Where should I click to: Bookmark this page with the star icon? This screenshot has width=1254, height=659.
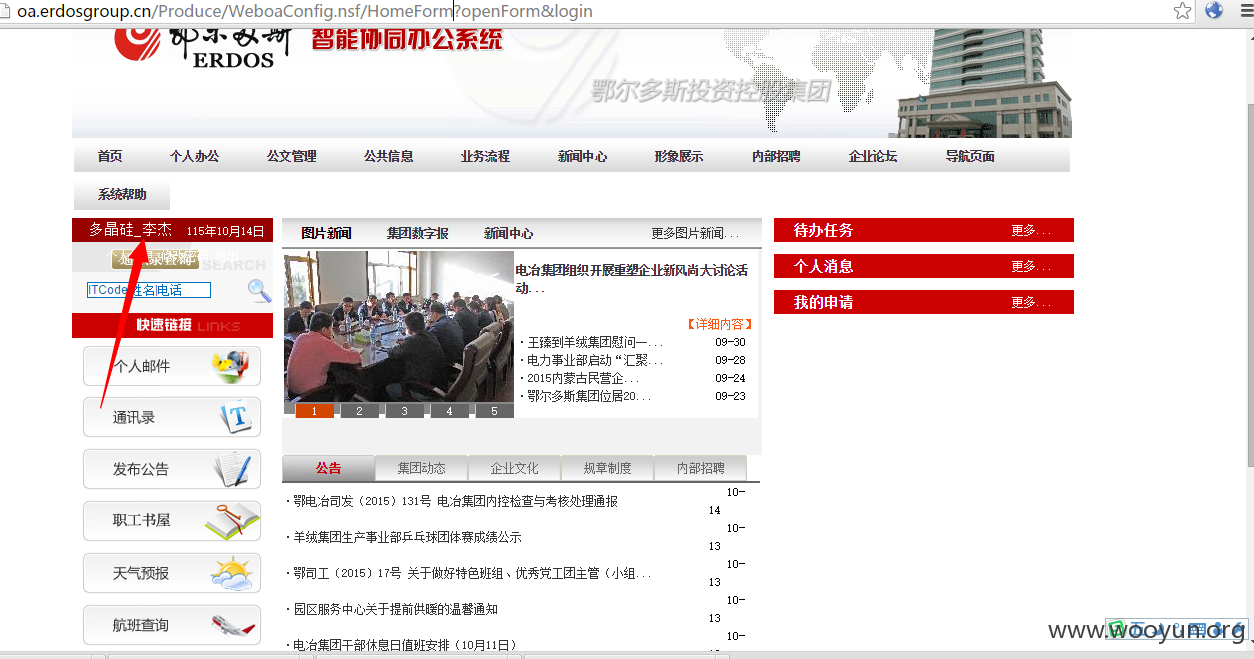coord(1183,11)
